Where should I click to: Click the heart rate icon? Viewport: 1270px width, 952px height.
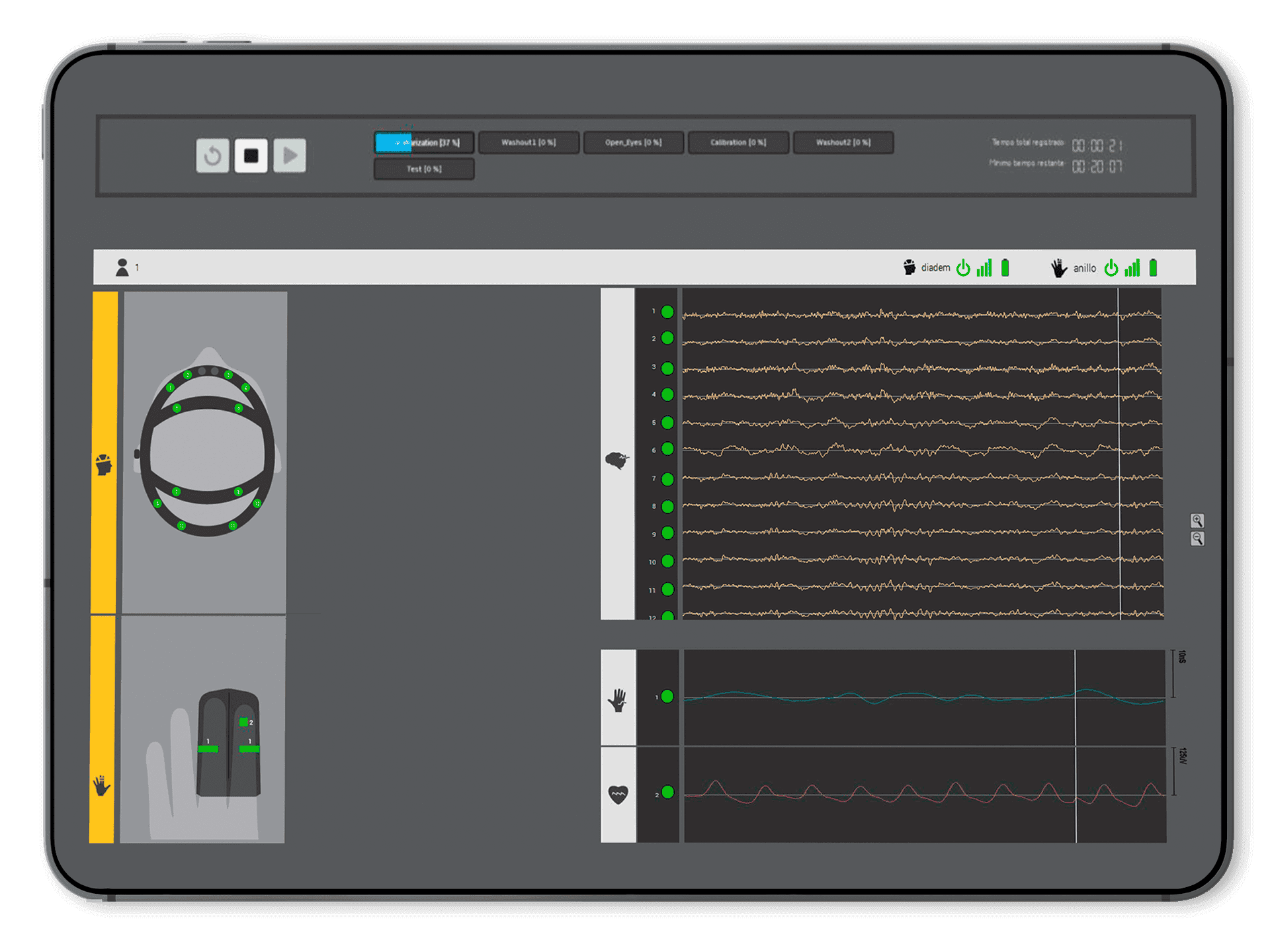(618, 794)
